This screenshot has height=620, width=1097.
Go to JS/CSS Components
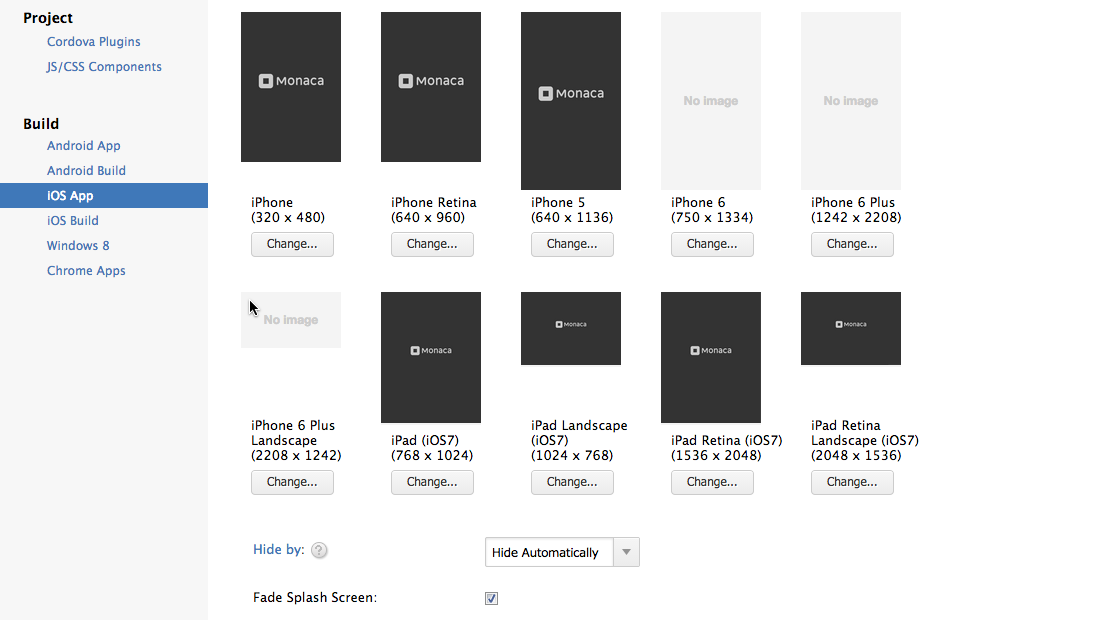point(104,67)
